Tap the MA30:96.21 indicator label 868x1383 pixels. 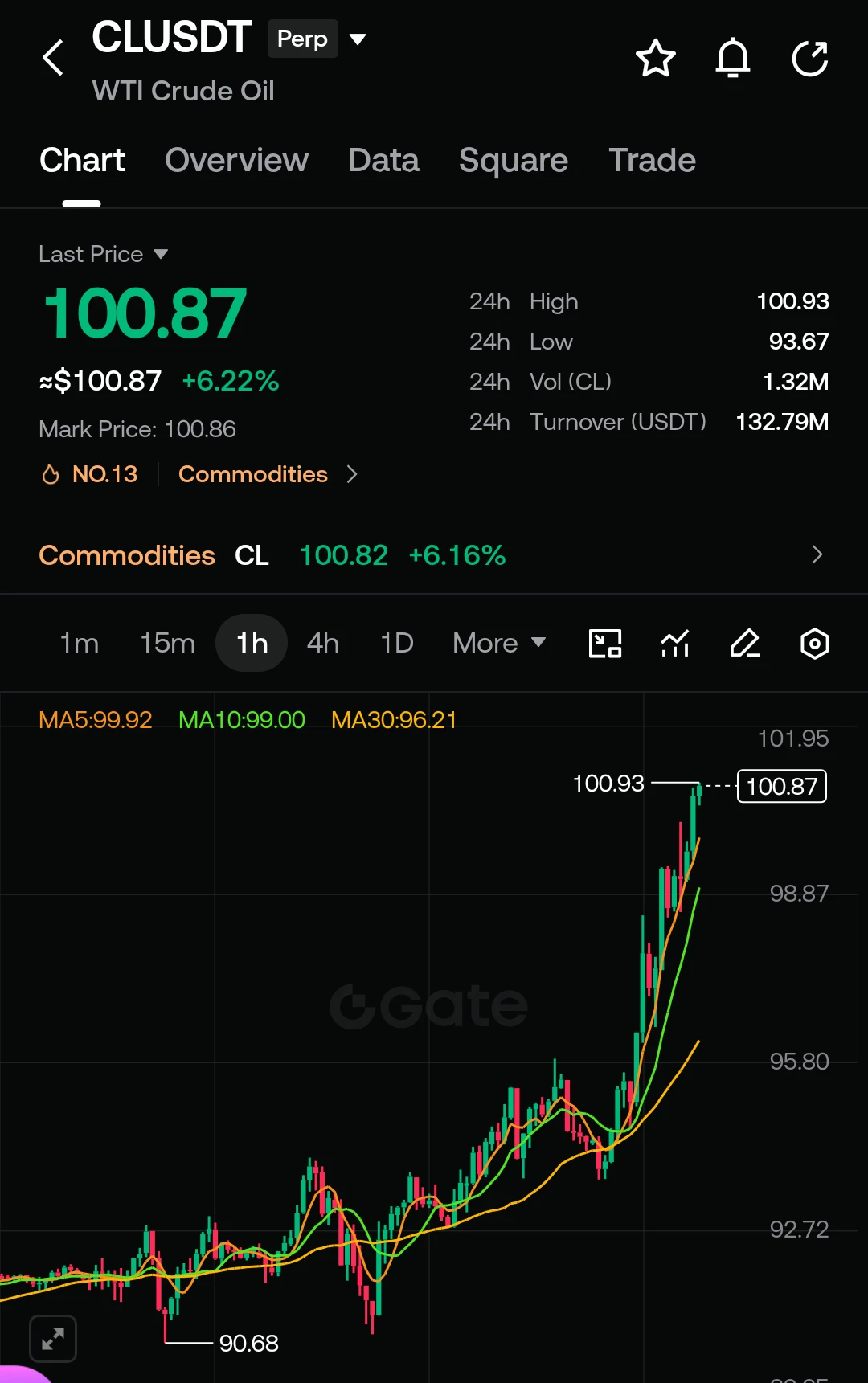click(394, 719)
